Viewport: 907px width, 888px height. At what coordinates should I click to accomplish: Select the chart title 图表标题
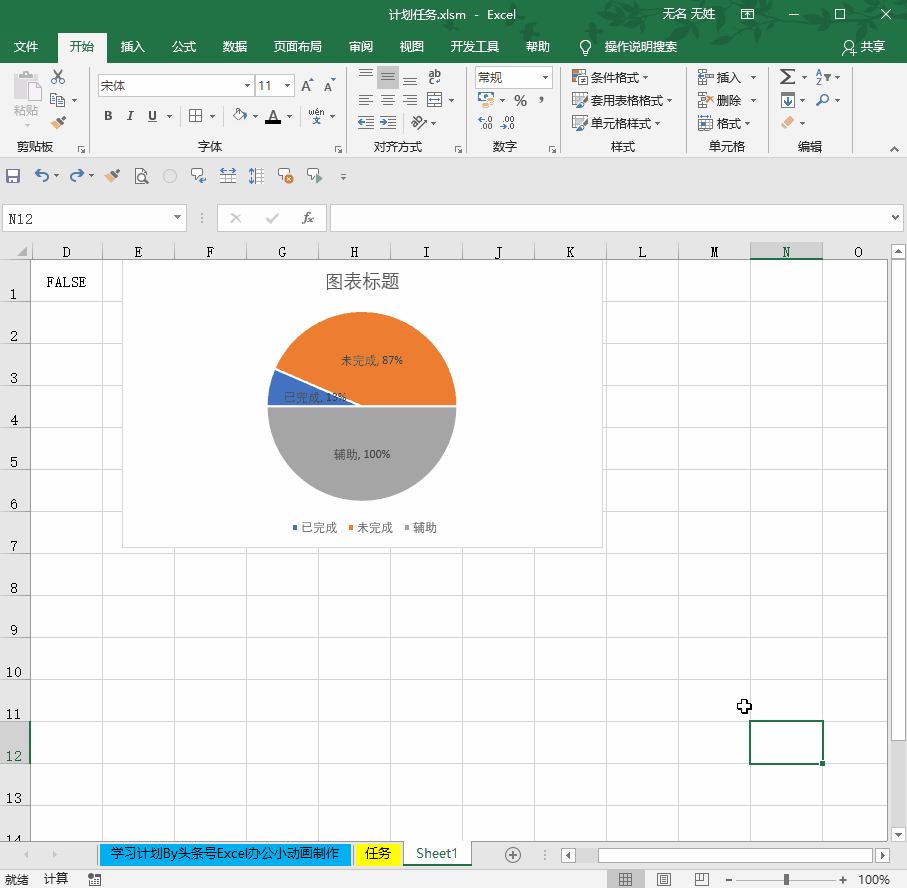pyautogui.click(x=362, y=282)
